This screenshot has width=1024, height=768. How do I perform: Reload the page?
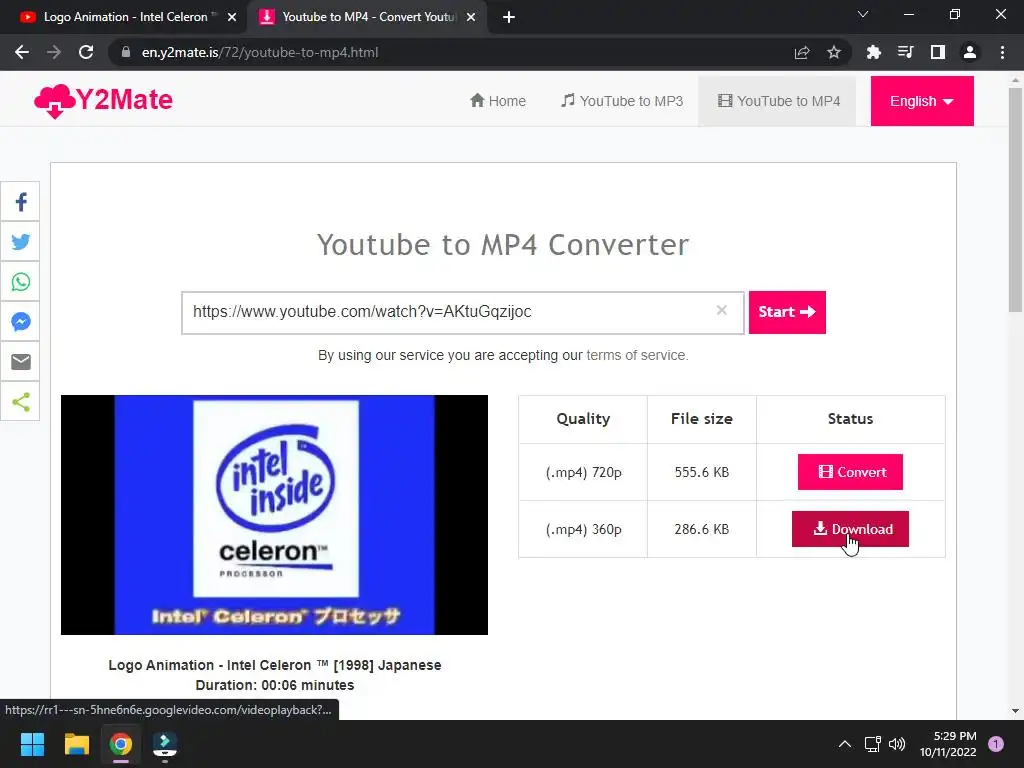[86, 52]
